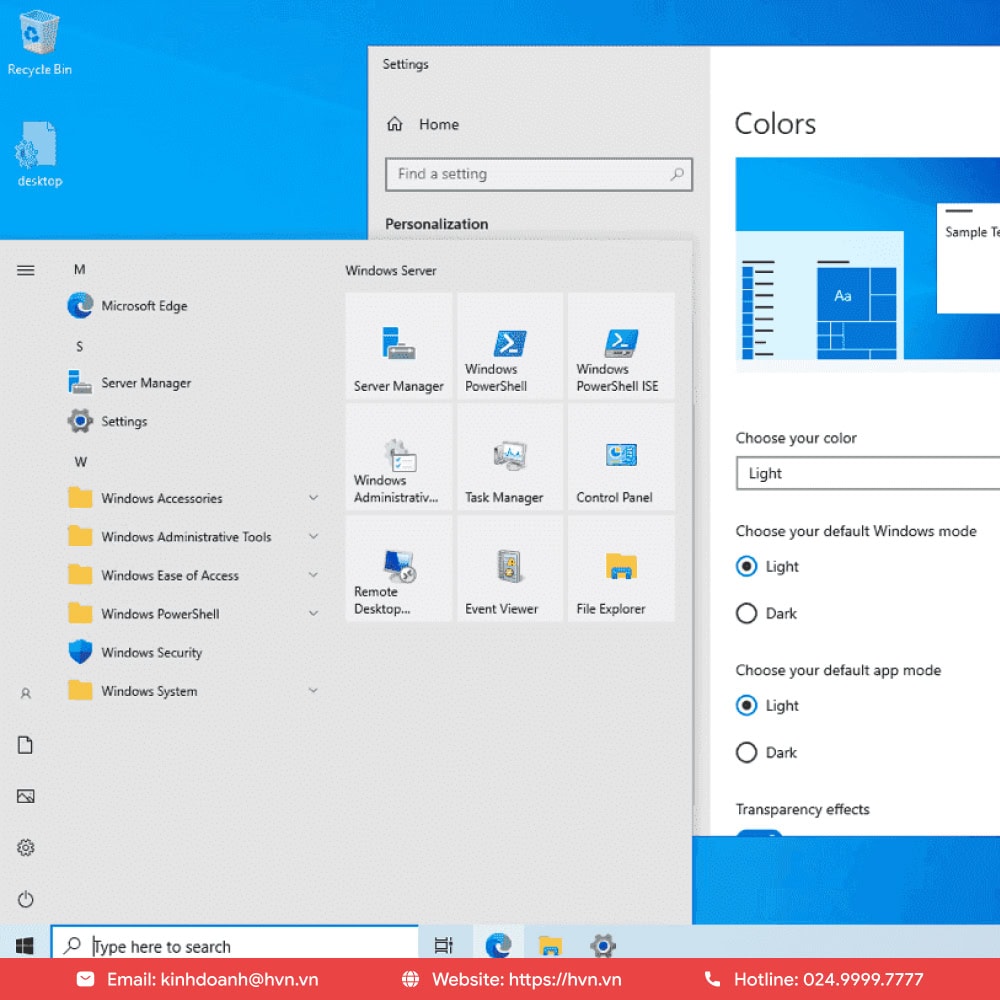Click the Settings icon on the taskbar
The image size is (1000, 1000).
click(x=603, y=945)
